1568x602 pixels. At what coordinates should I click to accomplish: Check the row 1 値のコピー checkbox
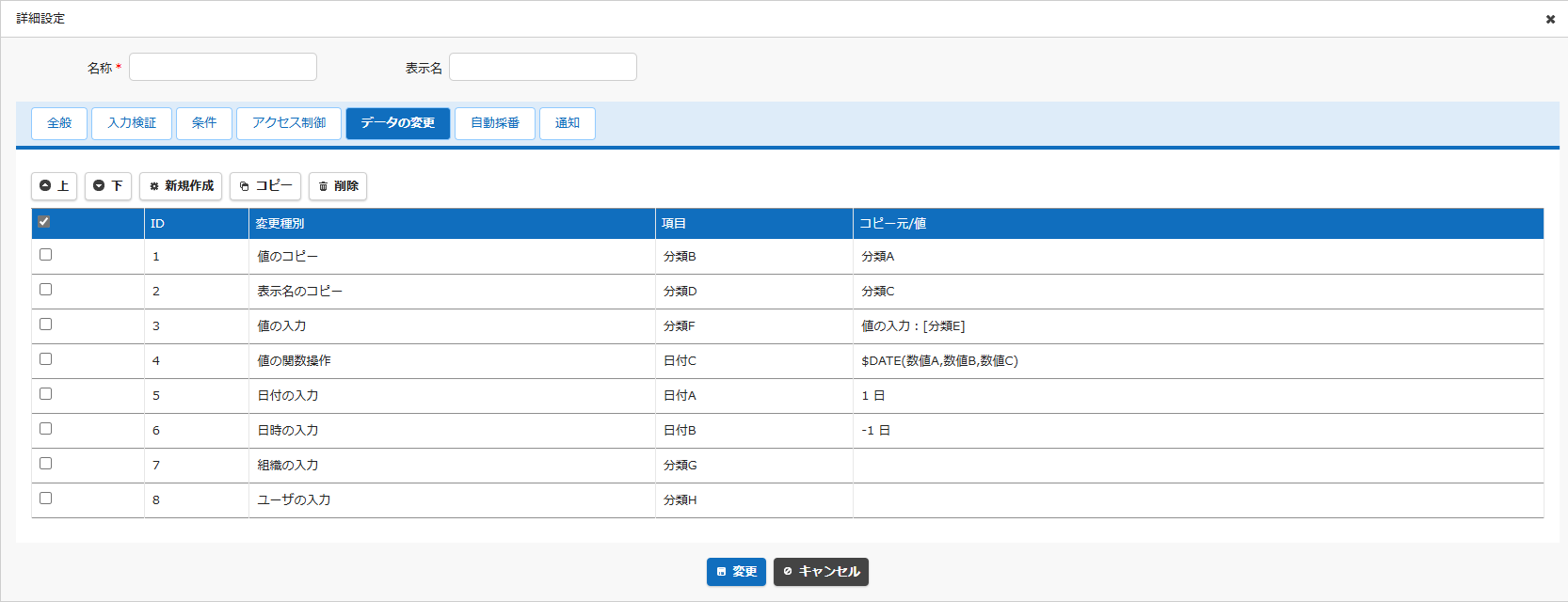(x=46, y=255)
